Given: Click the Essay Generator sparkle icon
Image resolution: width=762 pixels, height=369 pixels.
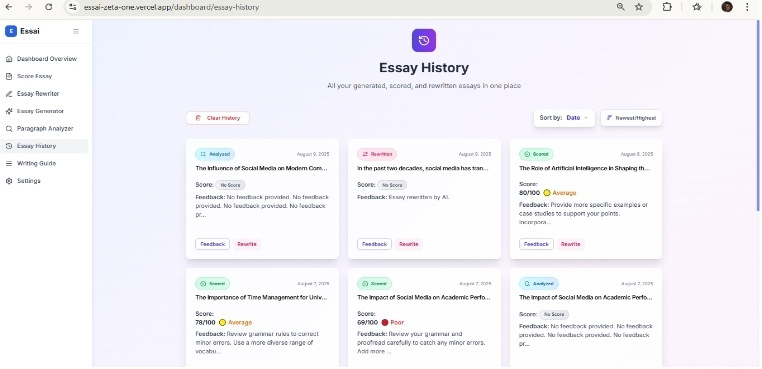Looking at the screenshot, I should click(x=9, y=111).
